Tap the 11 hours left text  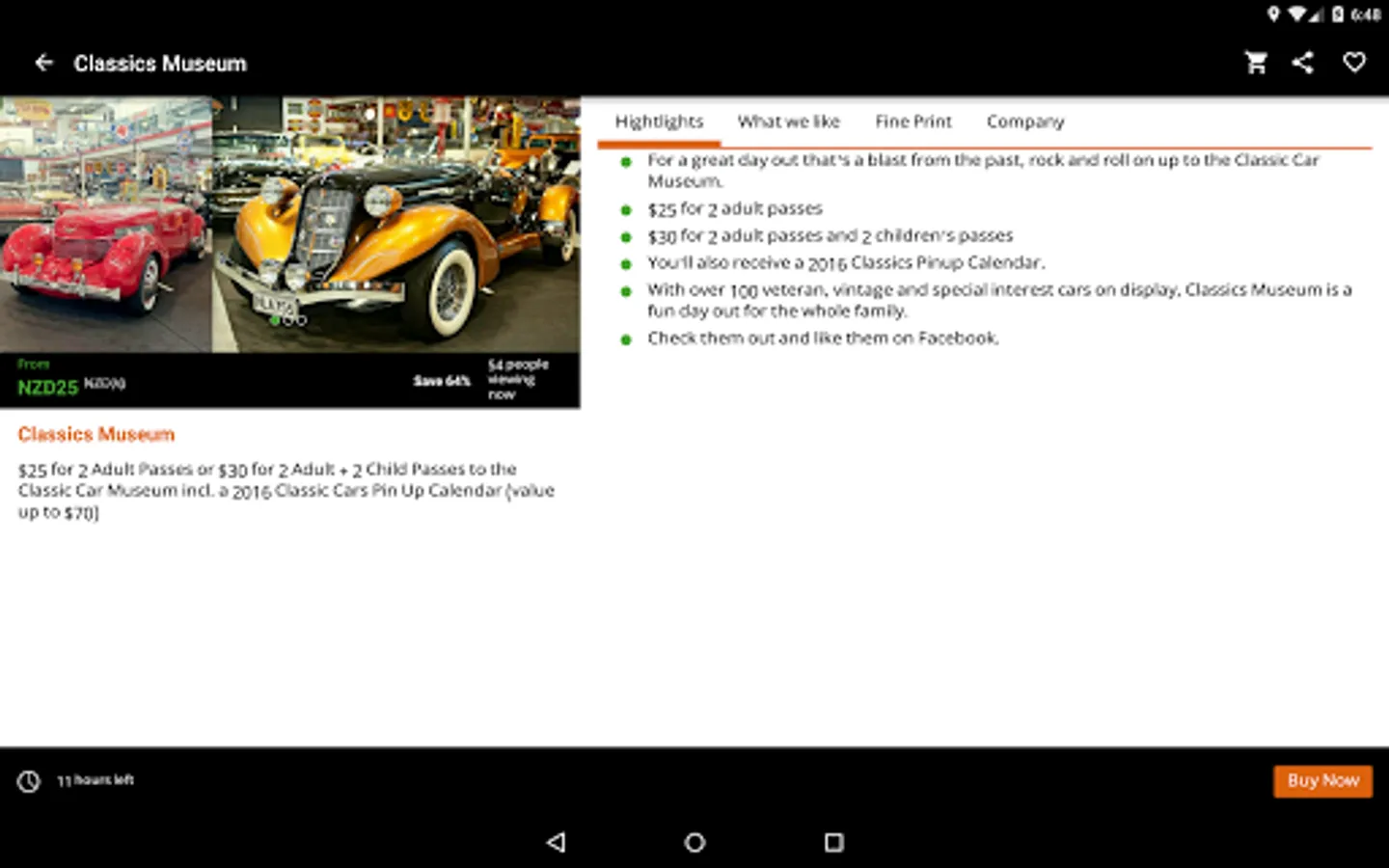[x=95, y=780]
